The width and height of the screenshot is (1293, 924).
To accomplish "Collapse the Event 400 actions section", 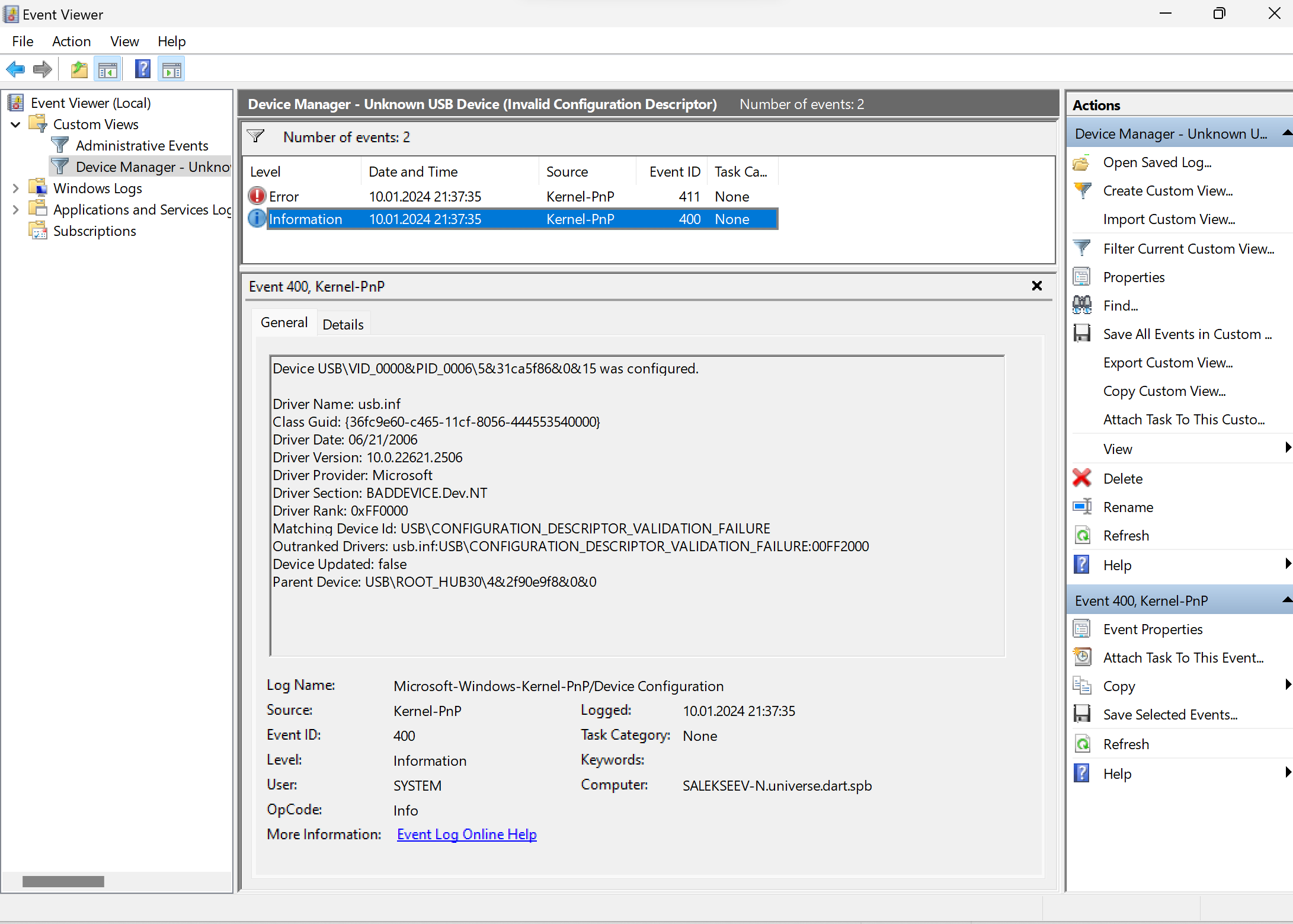I will point(1286,600).
